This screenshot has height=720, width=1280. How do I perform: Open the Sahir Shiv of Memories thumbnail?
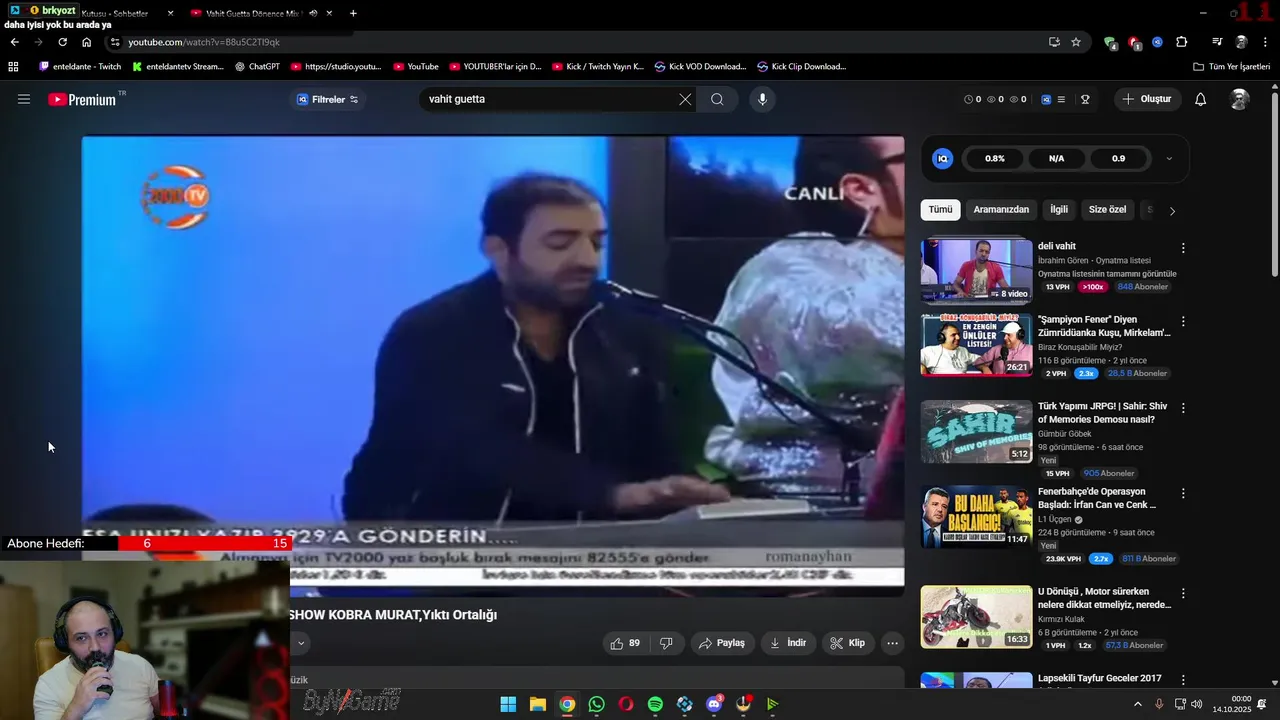pyautogui.click(x=976, y=432)
